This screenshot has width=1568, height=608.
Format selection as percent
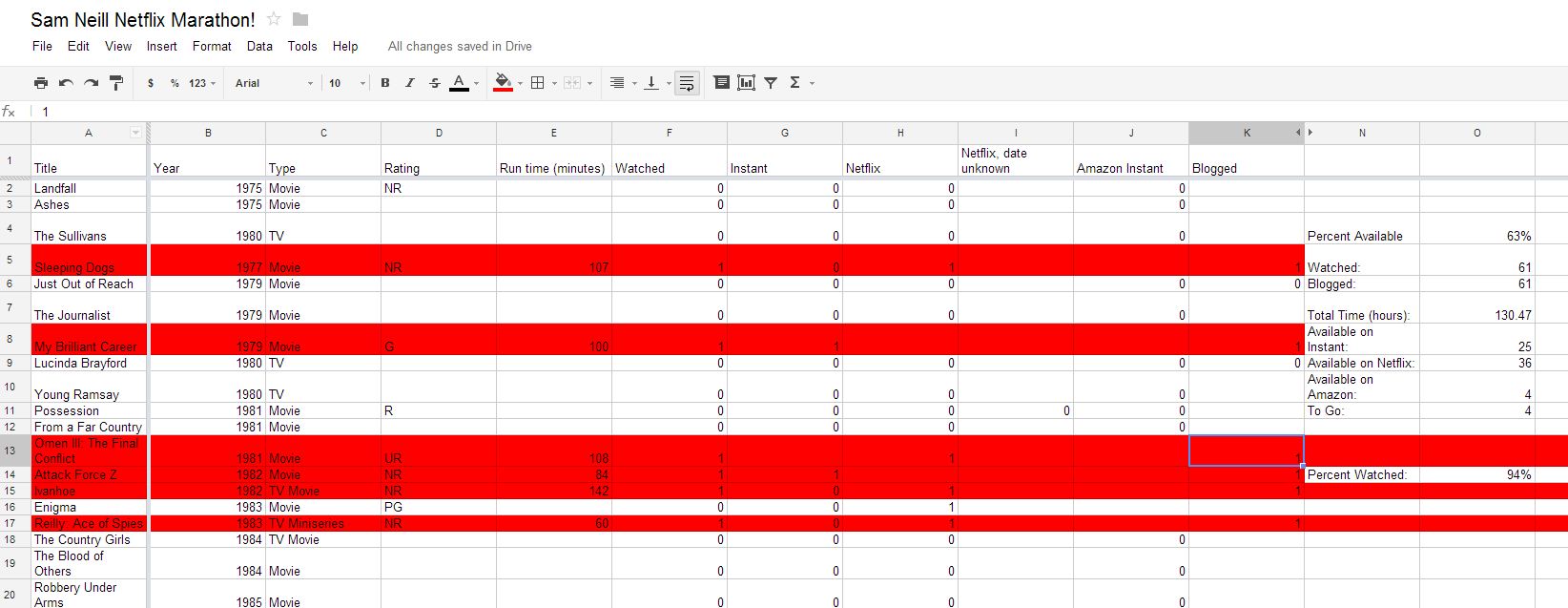(175, 83)
